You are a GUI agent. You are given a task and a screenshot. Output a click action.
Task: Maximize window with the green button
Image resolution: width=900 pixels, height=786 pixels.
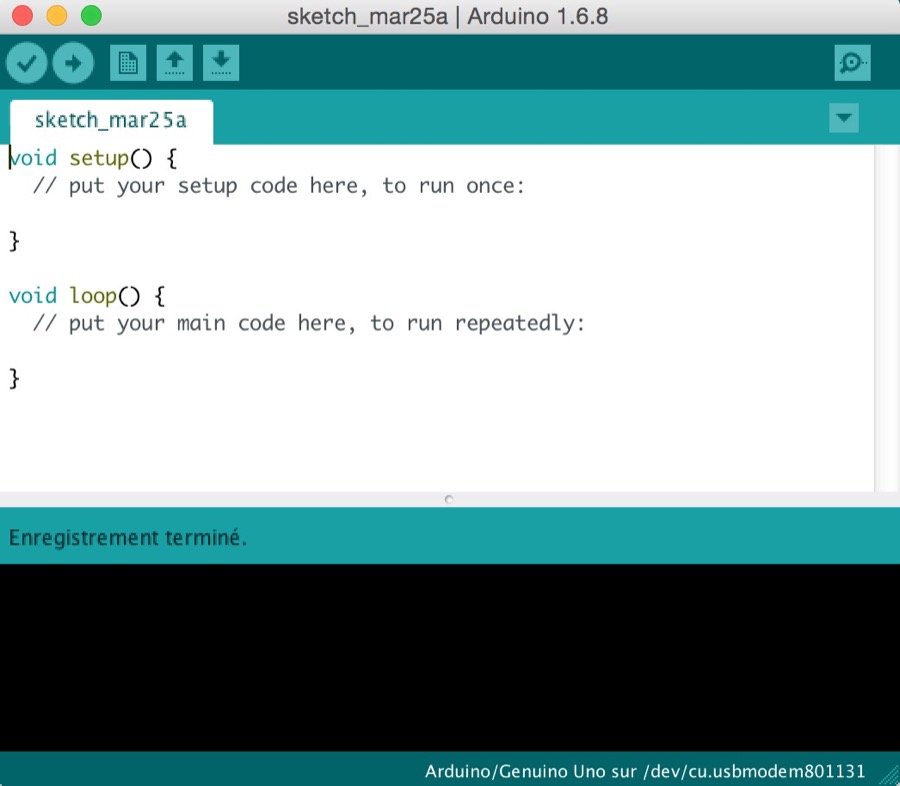pyautogui.click(x=91, y=16)
